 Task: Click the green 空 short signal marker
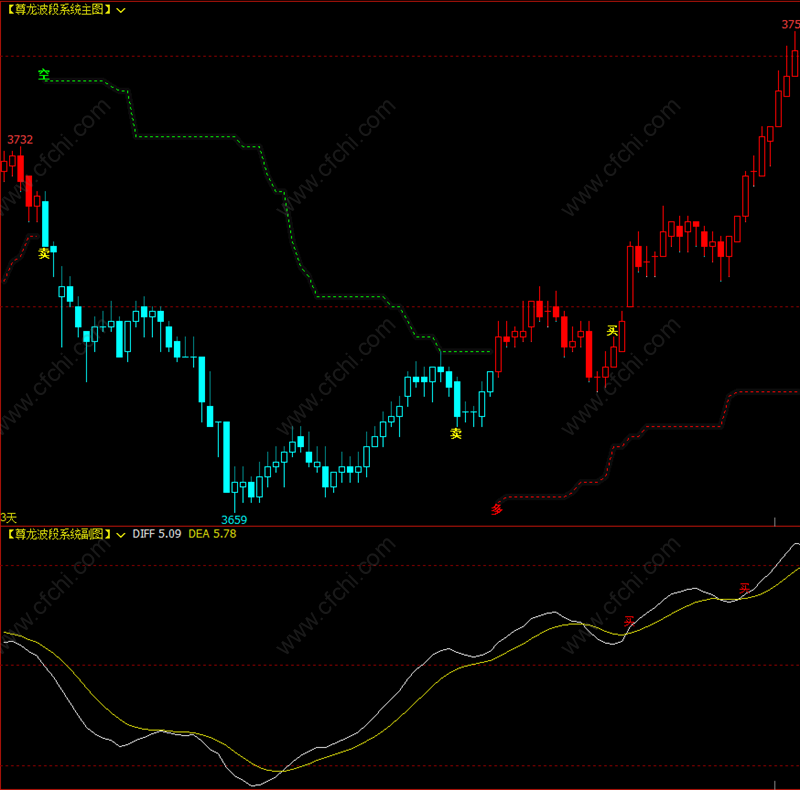click(44, 76)
